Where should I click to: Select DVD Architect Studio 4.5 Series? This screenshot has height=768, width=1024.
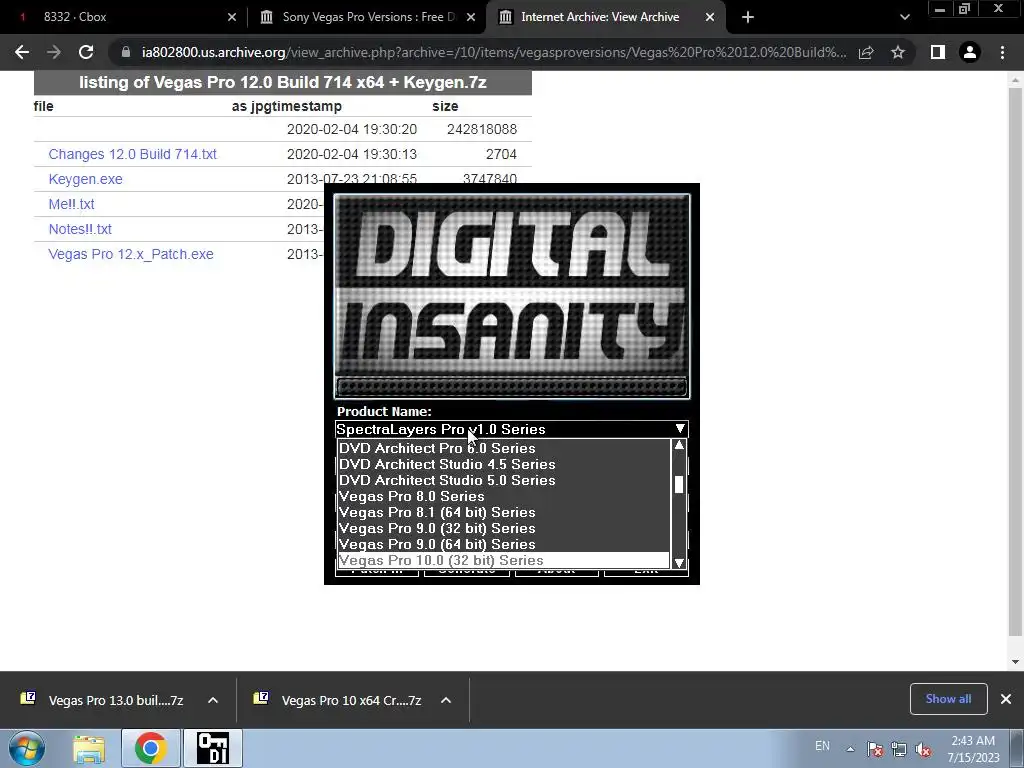coord(504,464)
